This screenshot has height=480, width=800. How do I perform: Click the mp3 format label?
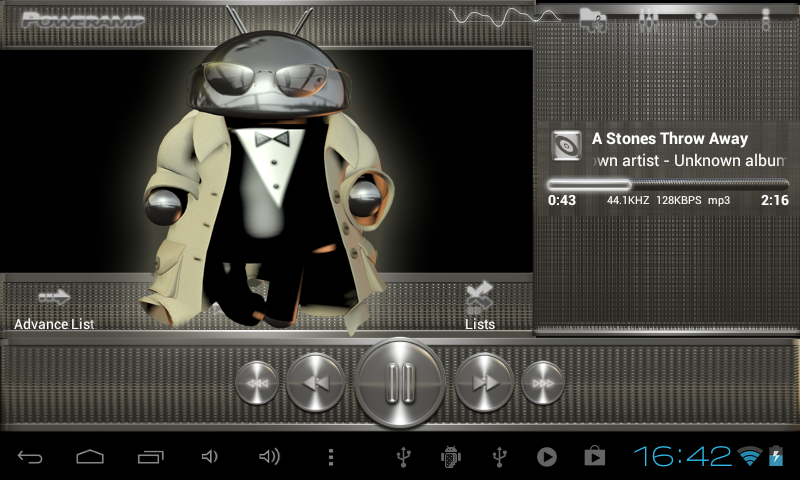coord(719,201)
